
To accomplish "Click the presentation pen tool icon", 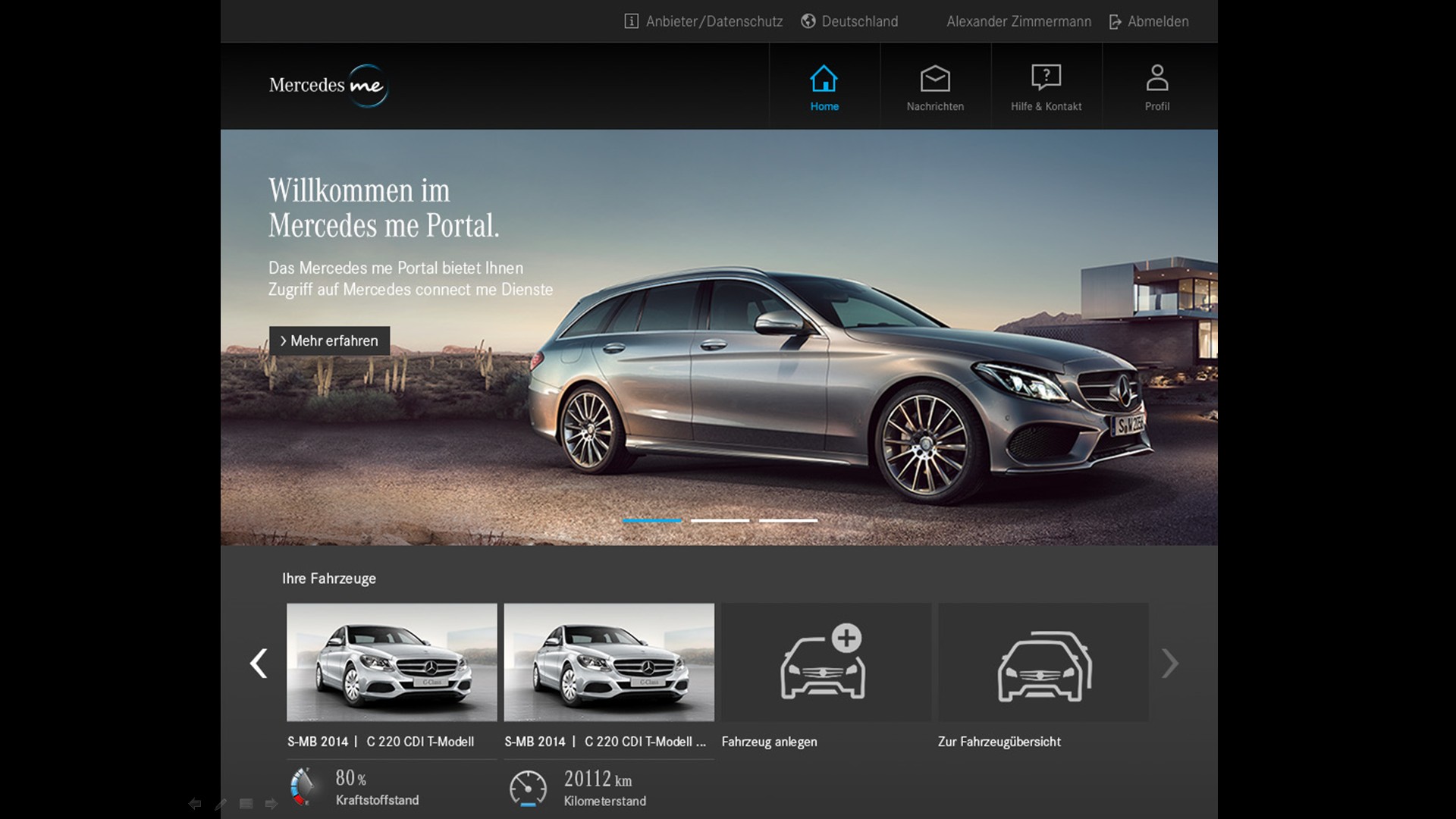I will click(x=221, y=805).
